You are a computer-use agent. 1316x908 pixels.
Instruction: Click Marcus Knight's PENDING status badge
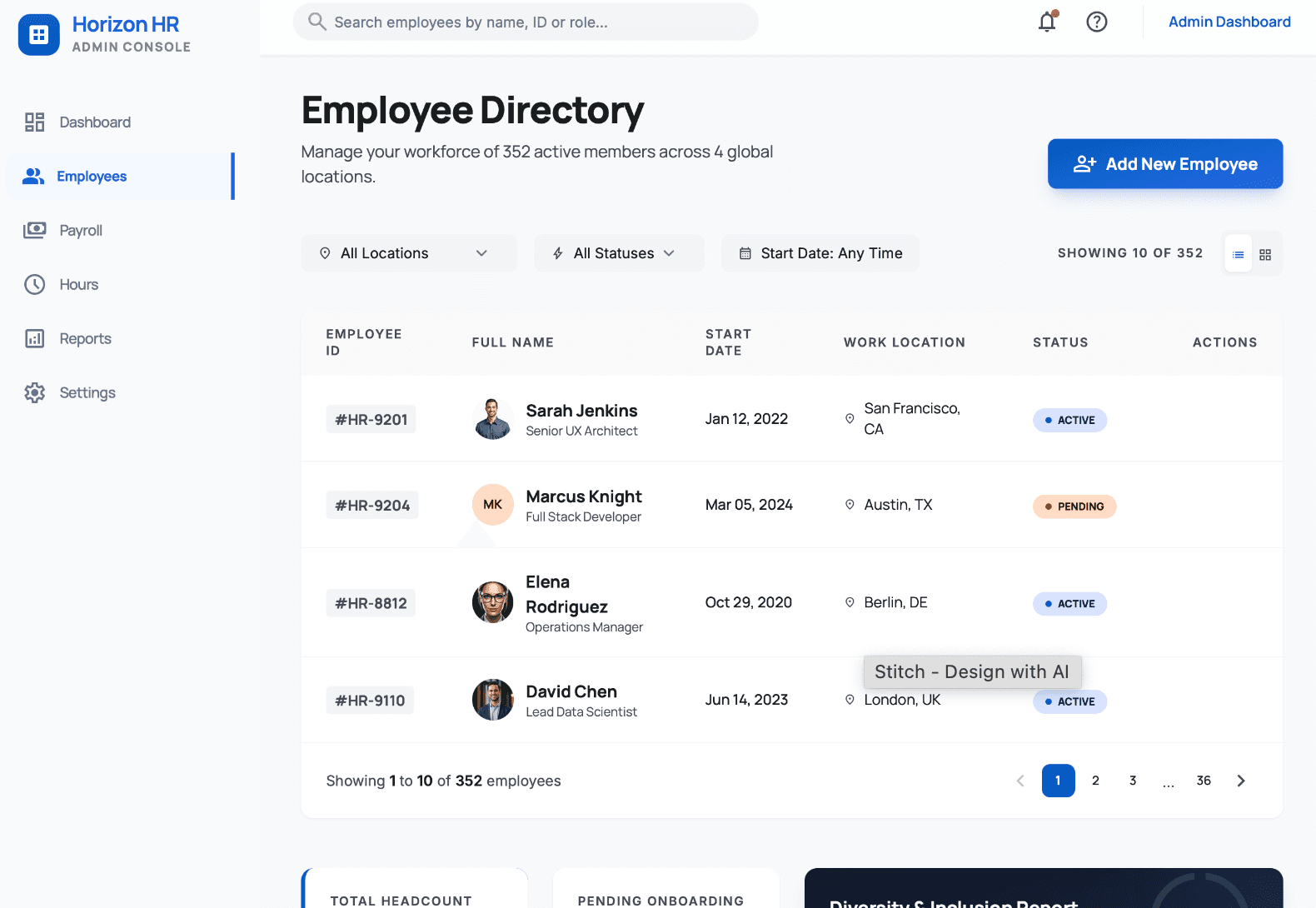tap(1074, 506)
